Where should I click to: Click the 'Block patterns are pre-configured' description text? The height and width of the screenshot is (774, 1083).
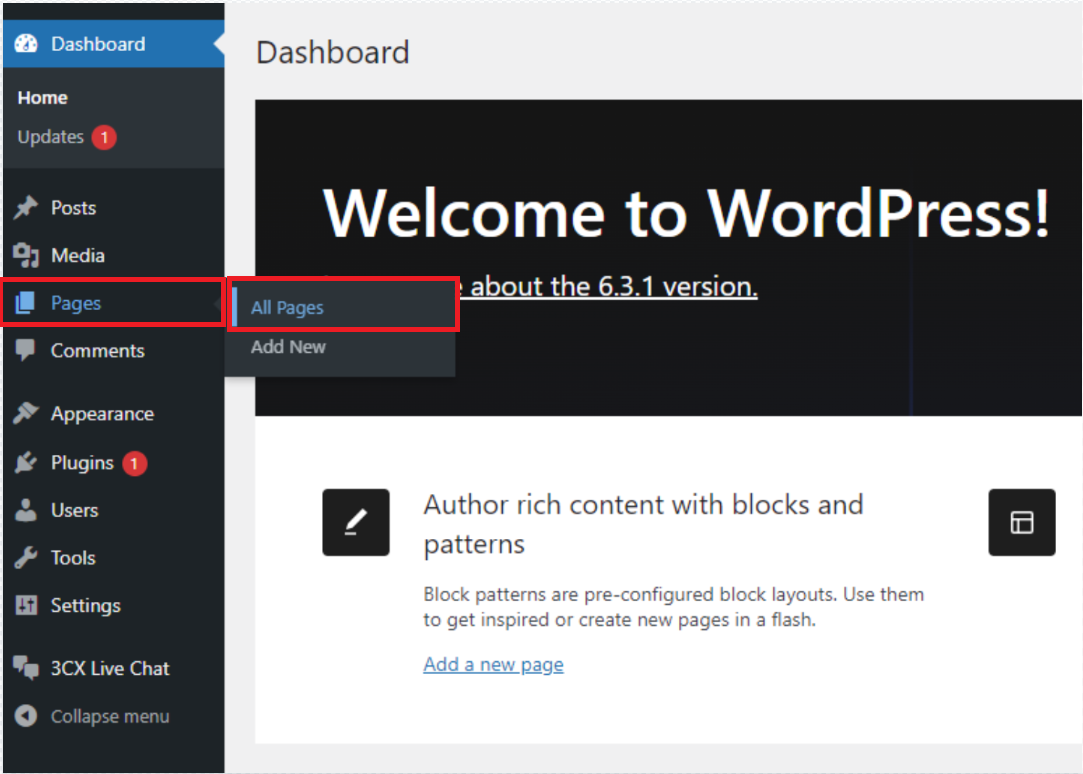point(673,607)
